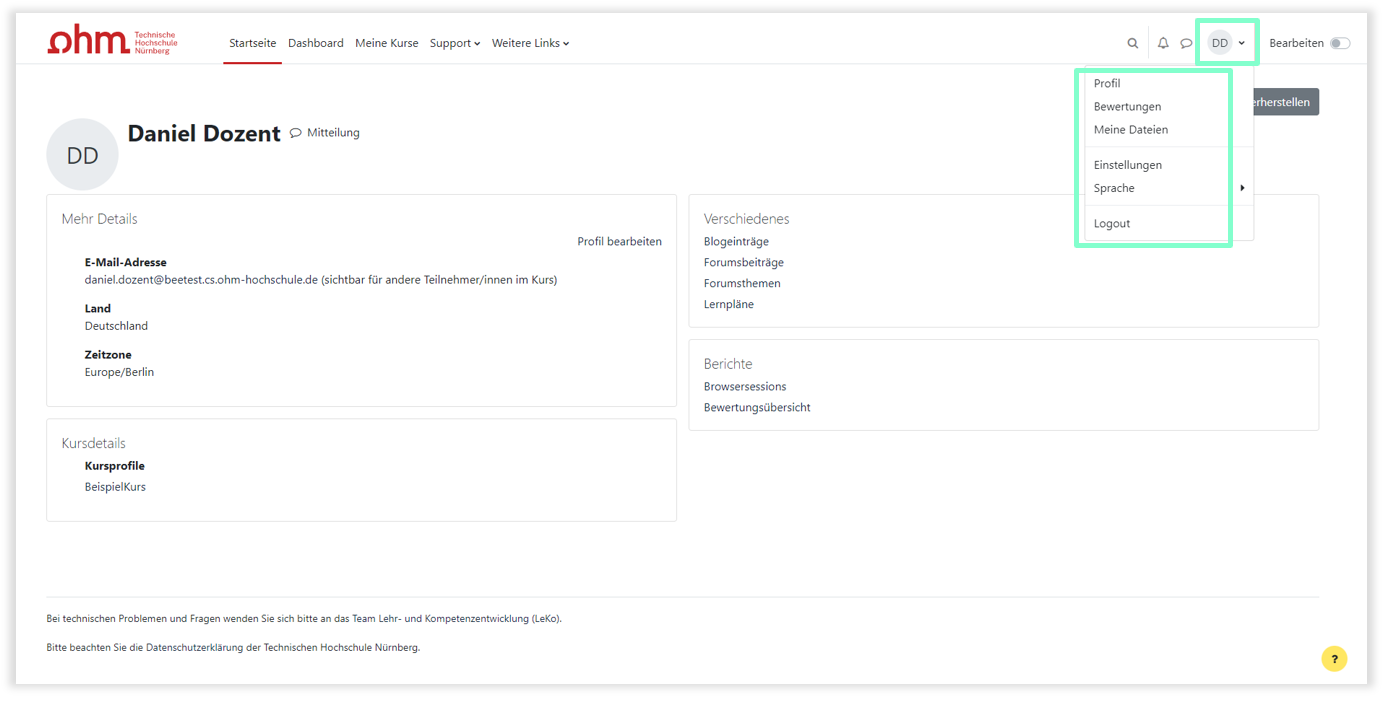
Task: Switch to the Dashboard tab
Action: [315, 44]
